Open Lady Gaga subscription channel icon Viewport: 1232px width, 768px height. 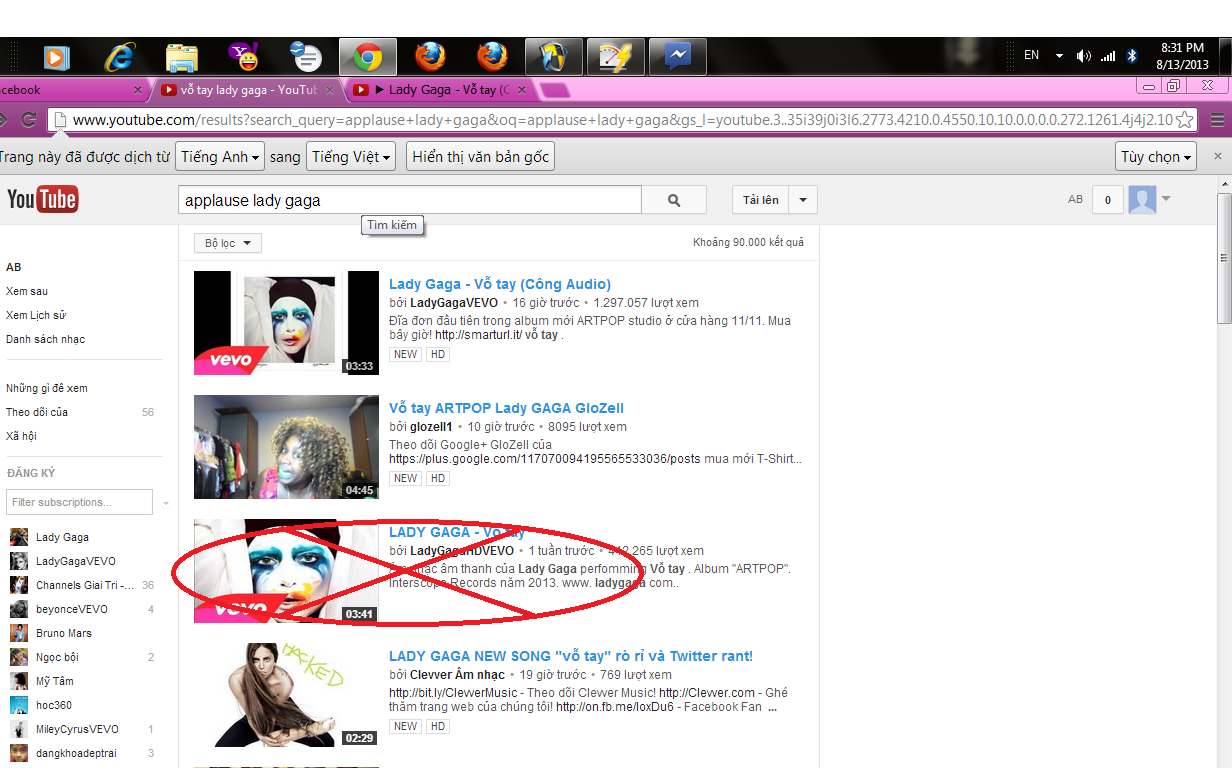(19, 537)
